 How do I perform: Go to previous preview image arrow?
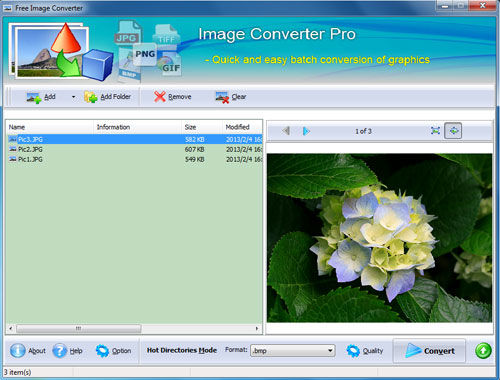286,131
